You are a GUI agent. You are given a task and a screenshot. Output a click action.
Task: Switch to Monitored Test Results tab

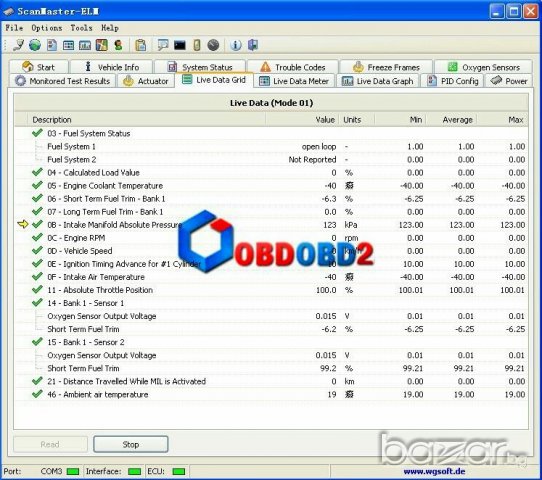coord(62,81)
